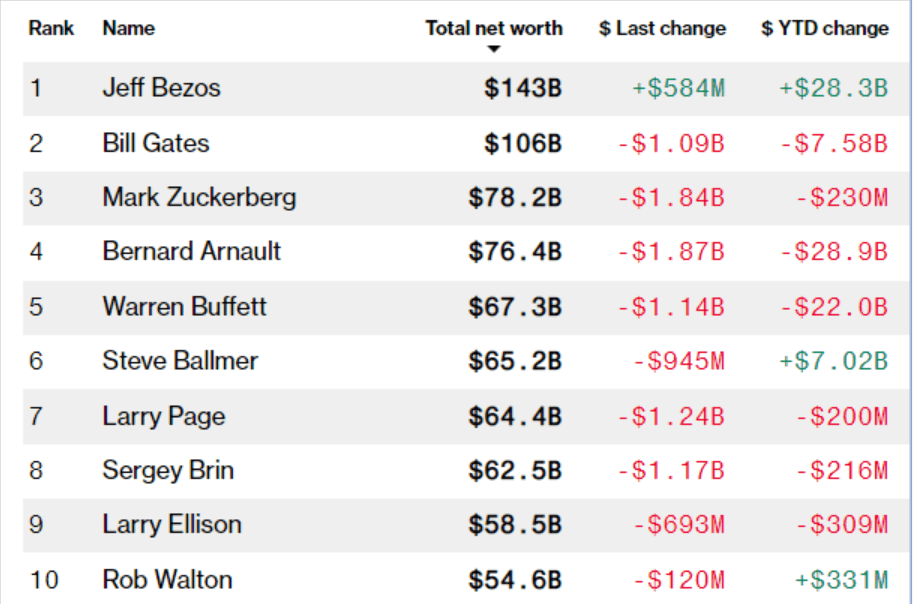The width and height of the screenshot is (913, 604).
Task: Click Jeff Bezos's $143B net worth
Action: (x=523, y=88)
